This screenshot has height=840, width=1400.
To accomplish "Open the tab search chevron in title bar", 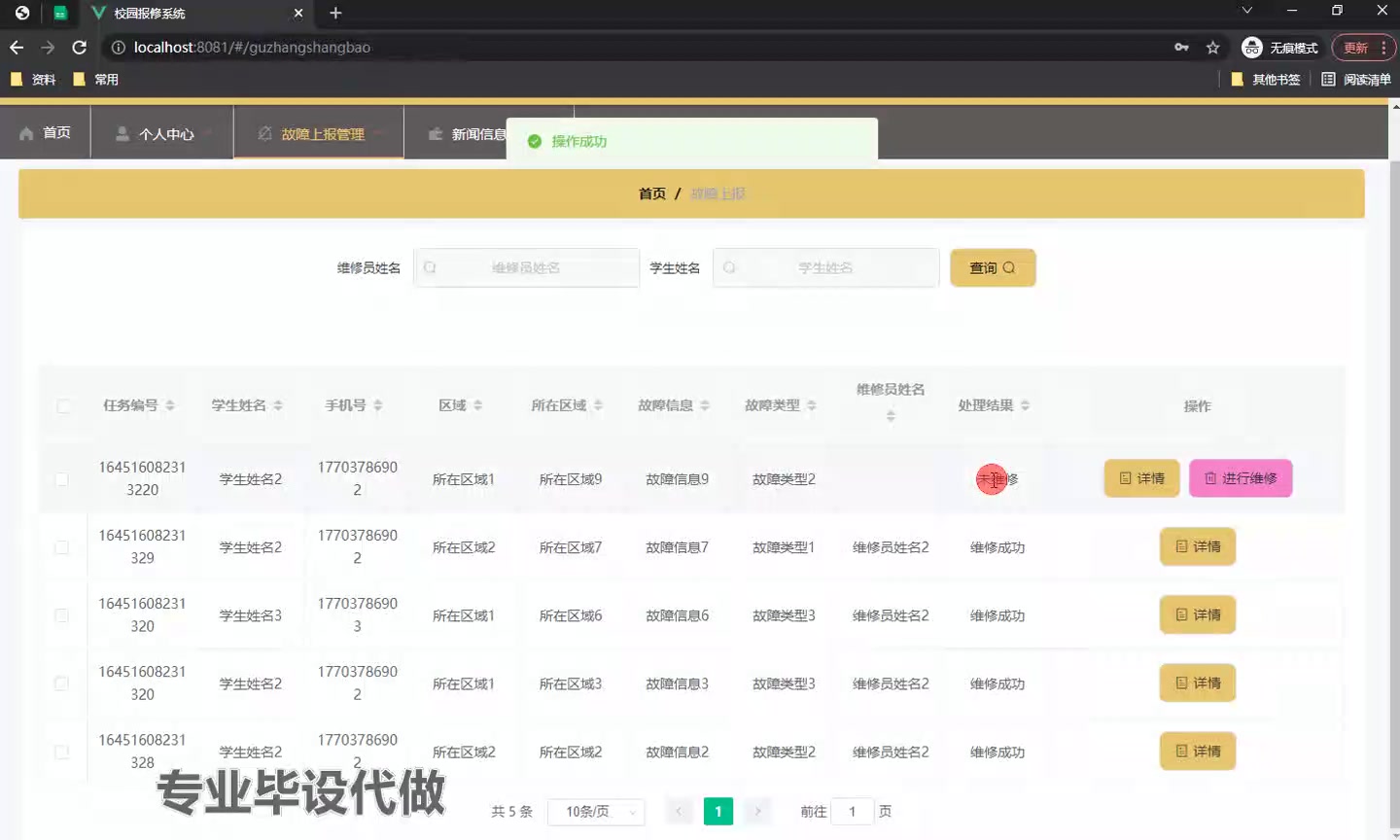I will pos(1246,11).
